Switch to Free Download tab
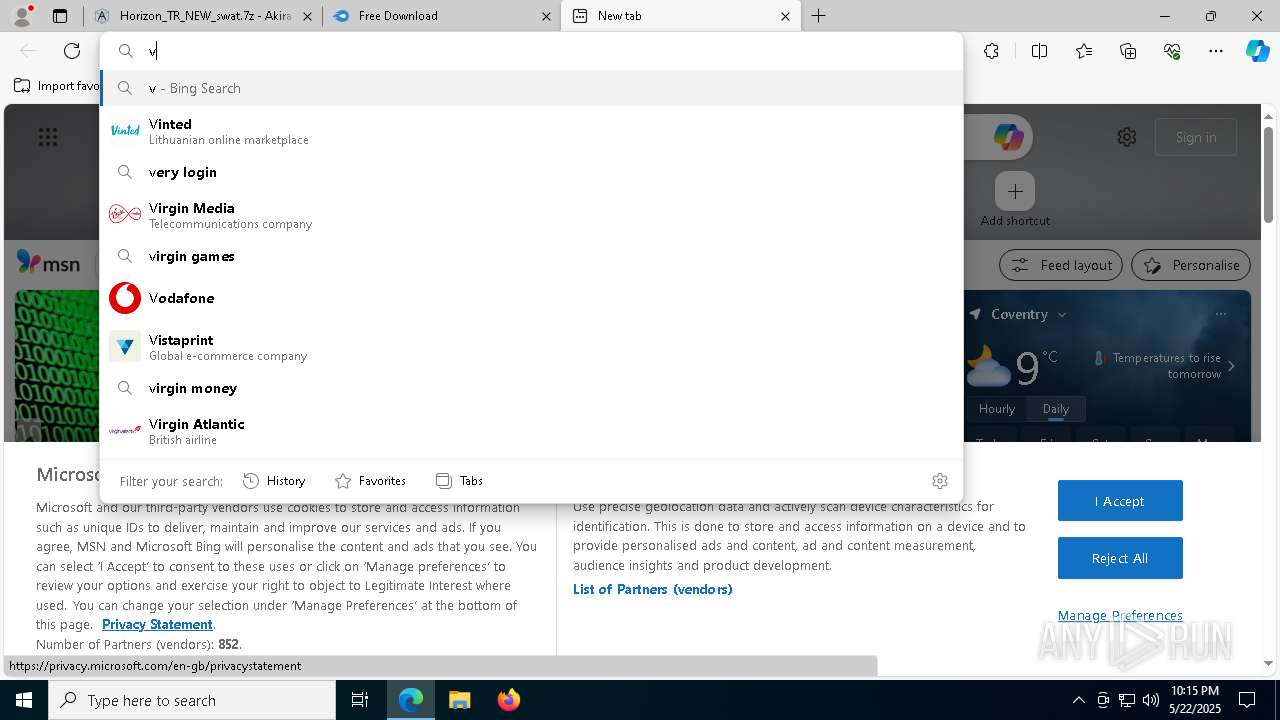The image size is (1280, 720). tap(441, 16)
